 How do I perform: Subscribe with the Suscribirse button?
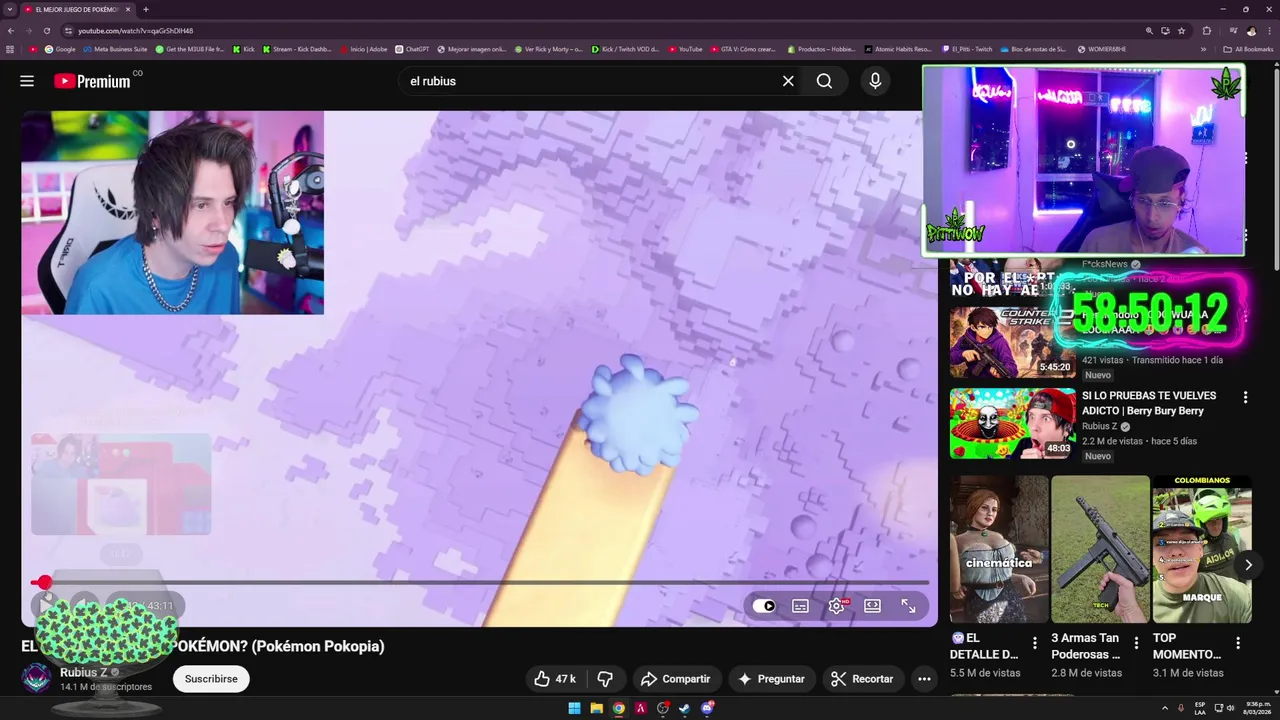click(211, 679)
